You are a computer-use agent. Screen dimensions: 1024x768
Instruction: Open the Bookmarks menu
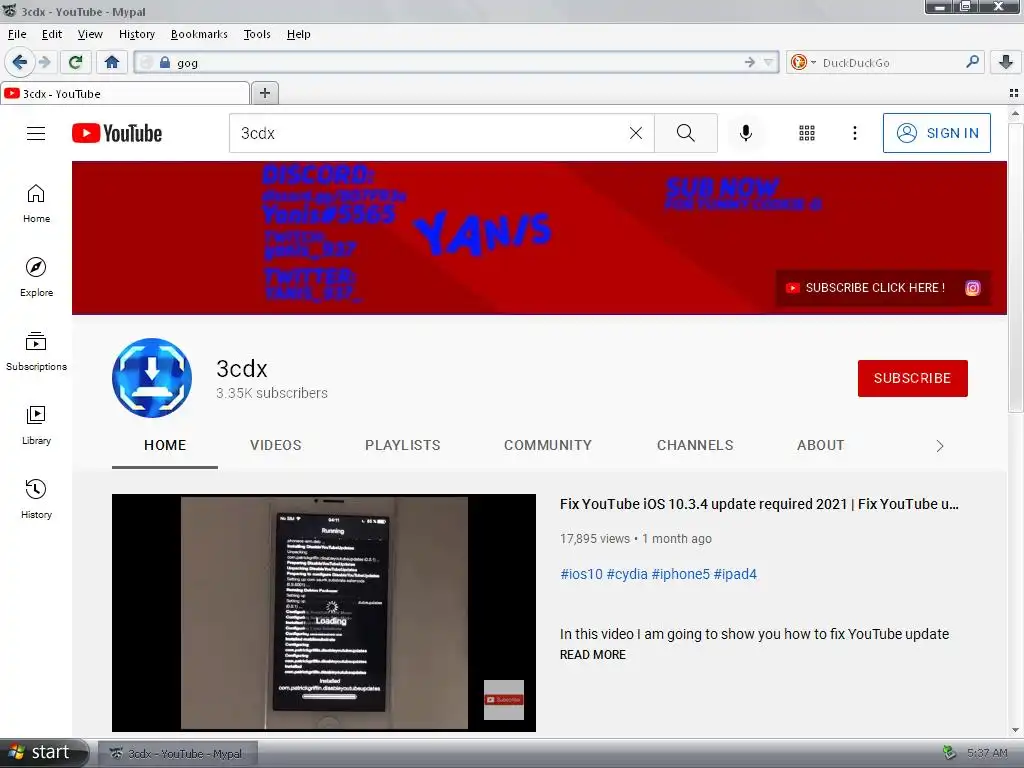[199, 34]
